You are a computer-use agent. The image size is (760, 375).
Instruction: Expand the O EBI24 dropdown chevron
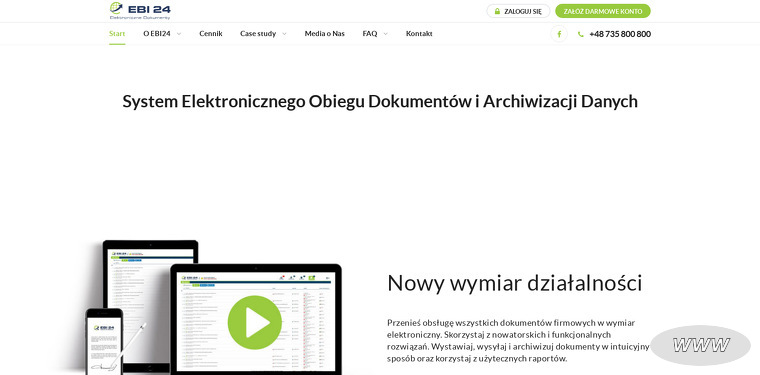click(179, 34)
